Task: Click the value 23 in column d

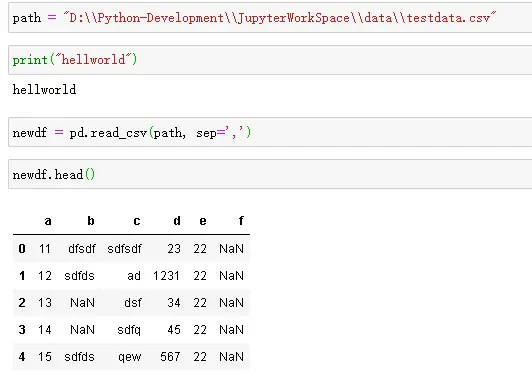Action: [174, 249]
